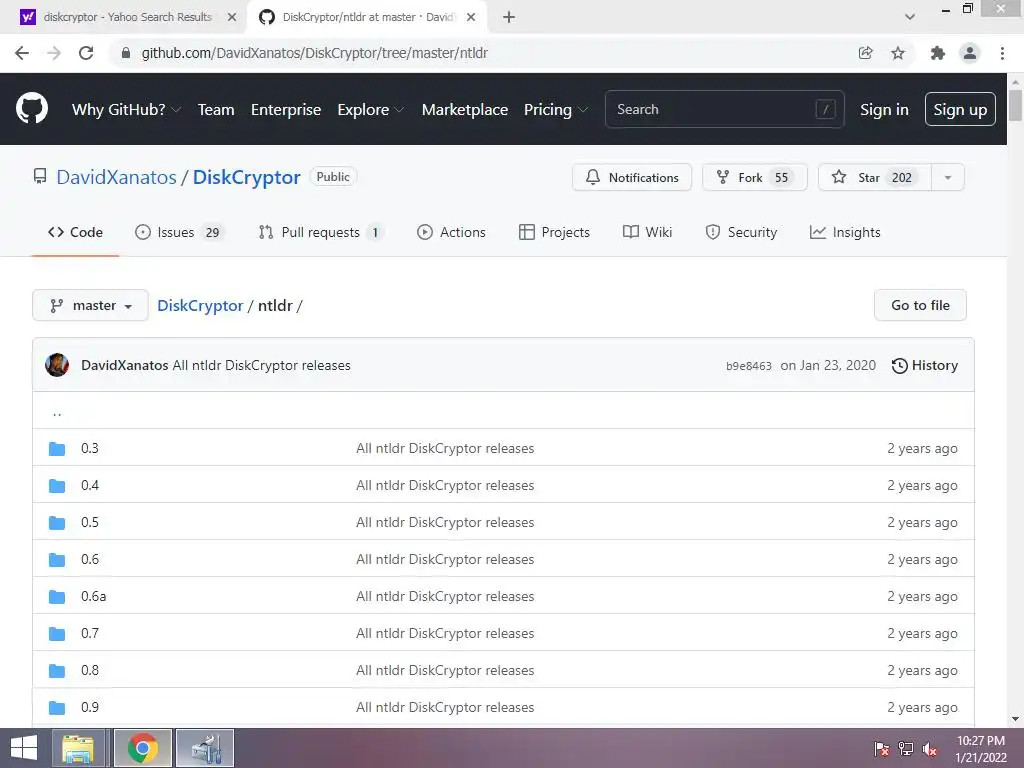
Task: Open the Team nav link
Action: 216,110
